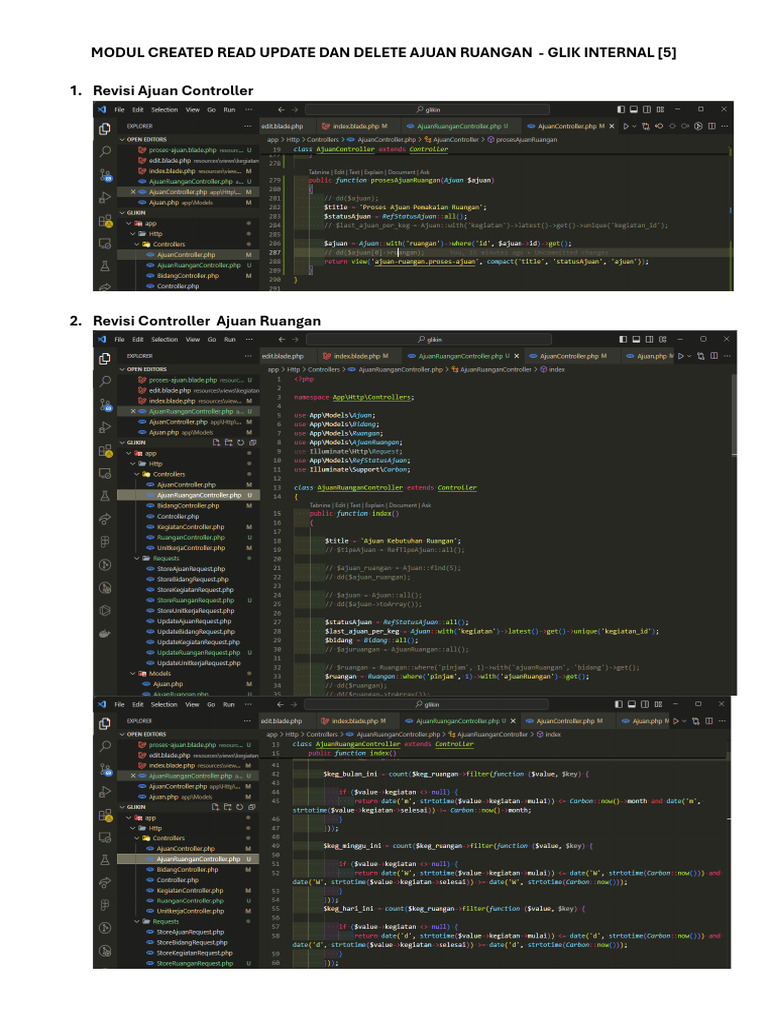The height and width of the screenshot is (1024, 768).
Task: Open Search icon in Revisi Ajuan Controller screenshot
Action: [104, 152]
